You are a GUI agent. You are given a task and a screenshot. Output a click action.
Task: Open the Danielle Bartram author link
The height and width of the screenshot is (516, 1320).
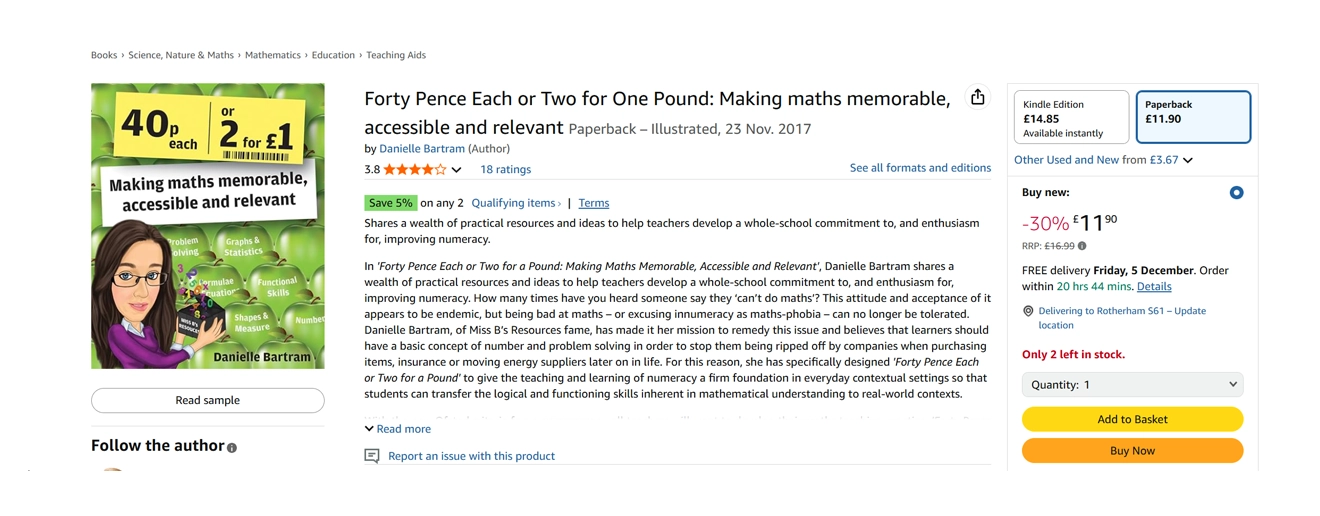[x=421, y=149]
